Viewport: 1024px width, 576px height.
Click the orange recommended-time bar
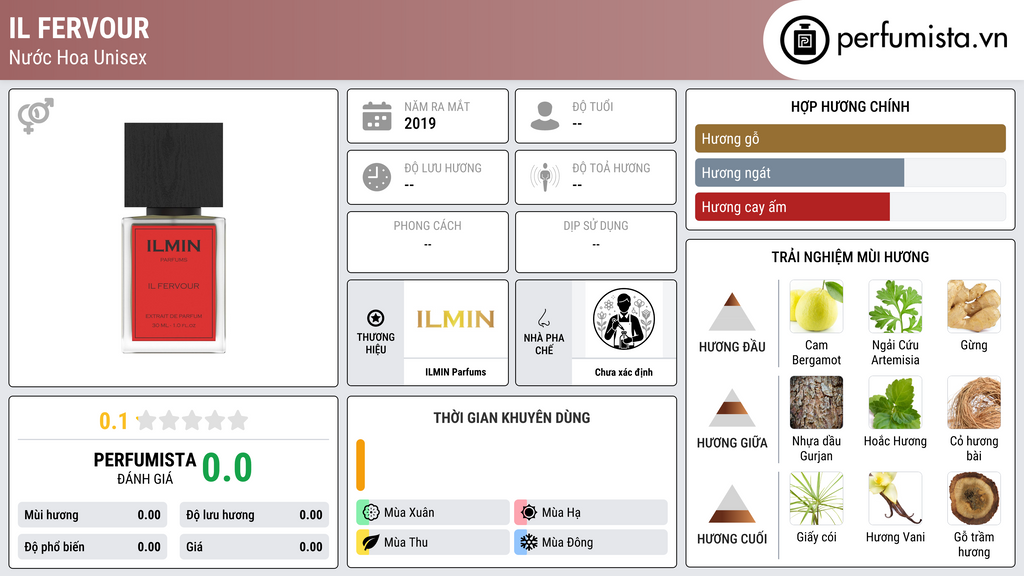(360, 465)
